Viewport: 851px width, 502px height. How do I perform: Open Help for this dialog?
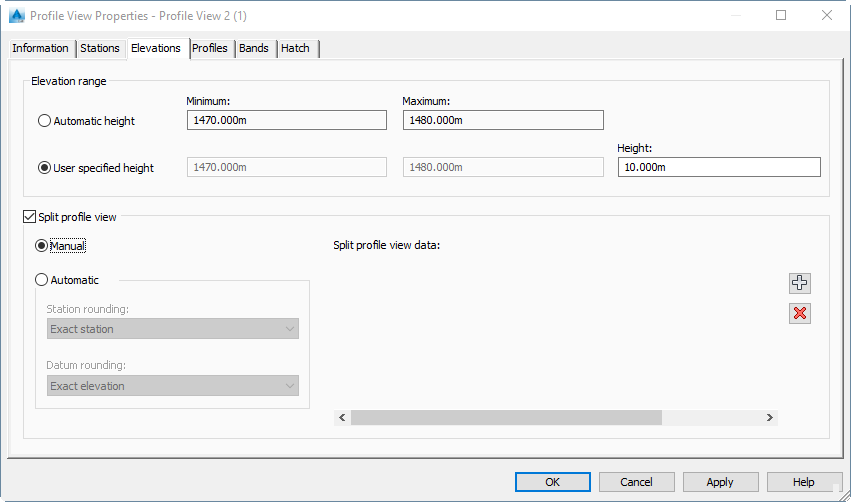click(803, 482)
